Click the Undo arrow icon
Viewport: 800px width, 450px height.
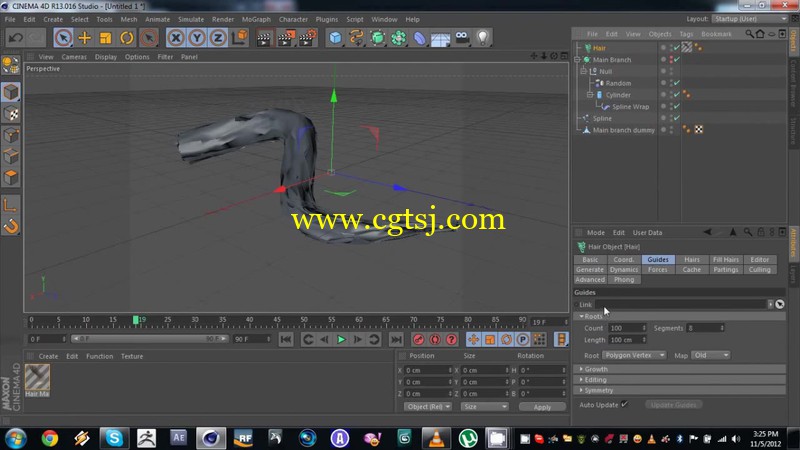coord(16,38)
